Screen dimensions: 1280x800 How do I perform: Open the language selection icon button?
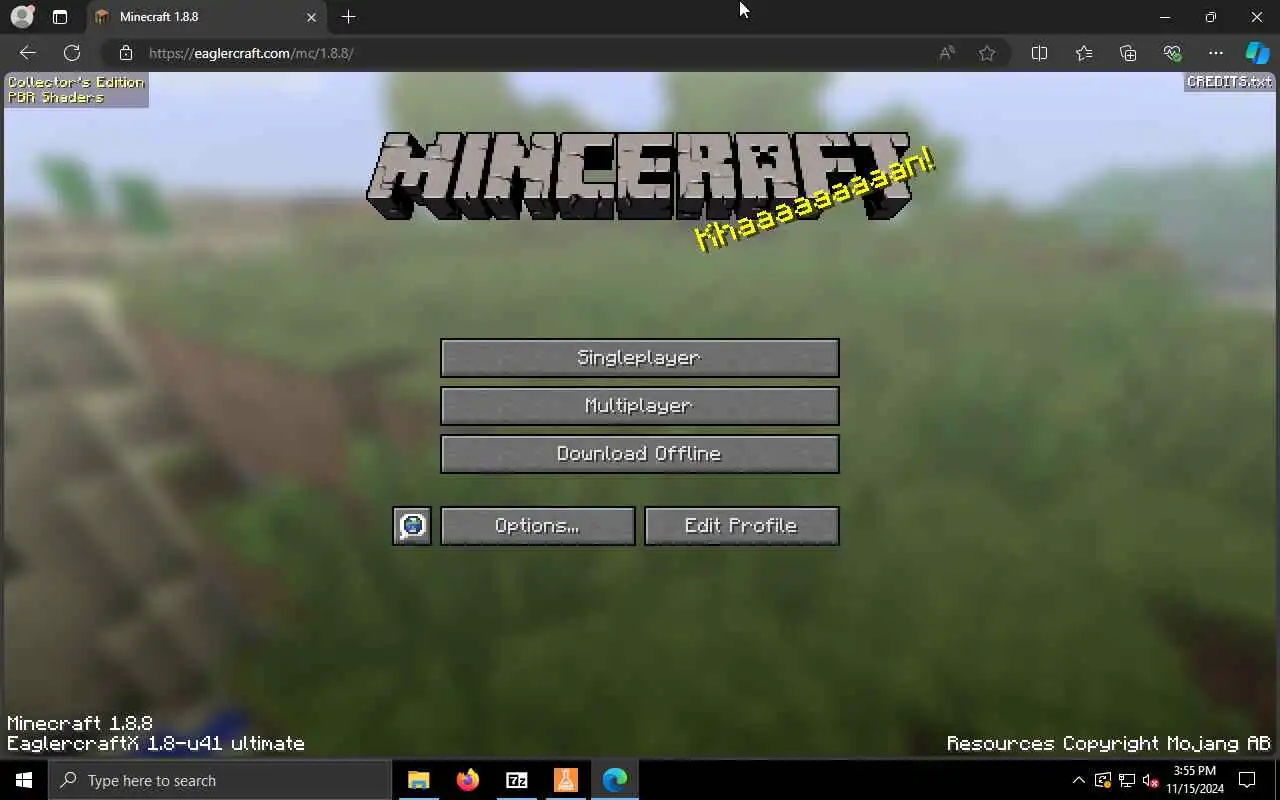412,526
